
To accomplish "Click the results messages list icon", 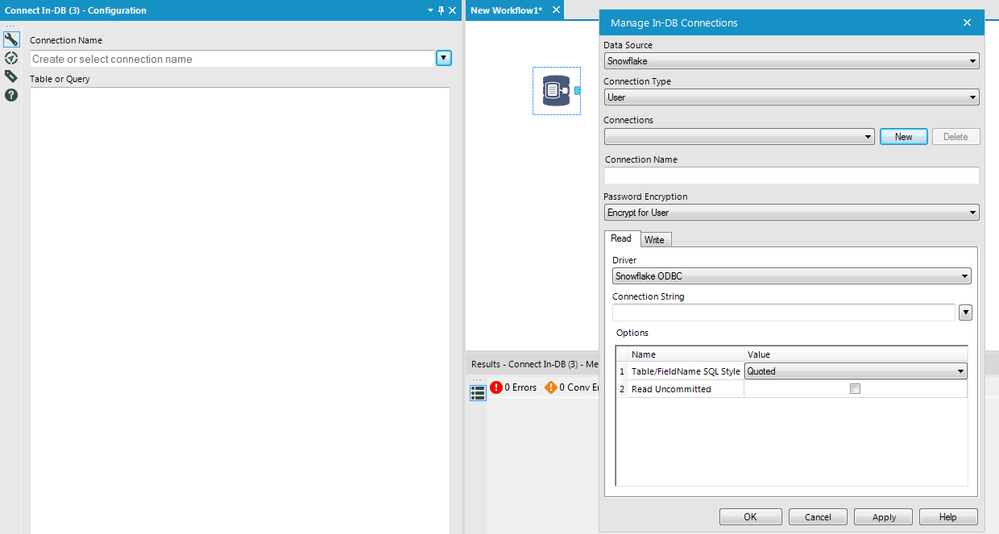I will point(478,393).
